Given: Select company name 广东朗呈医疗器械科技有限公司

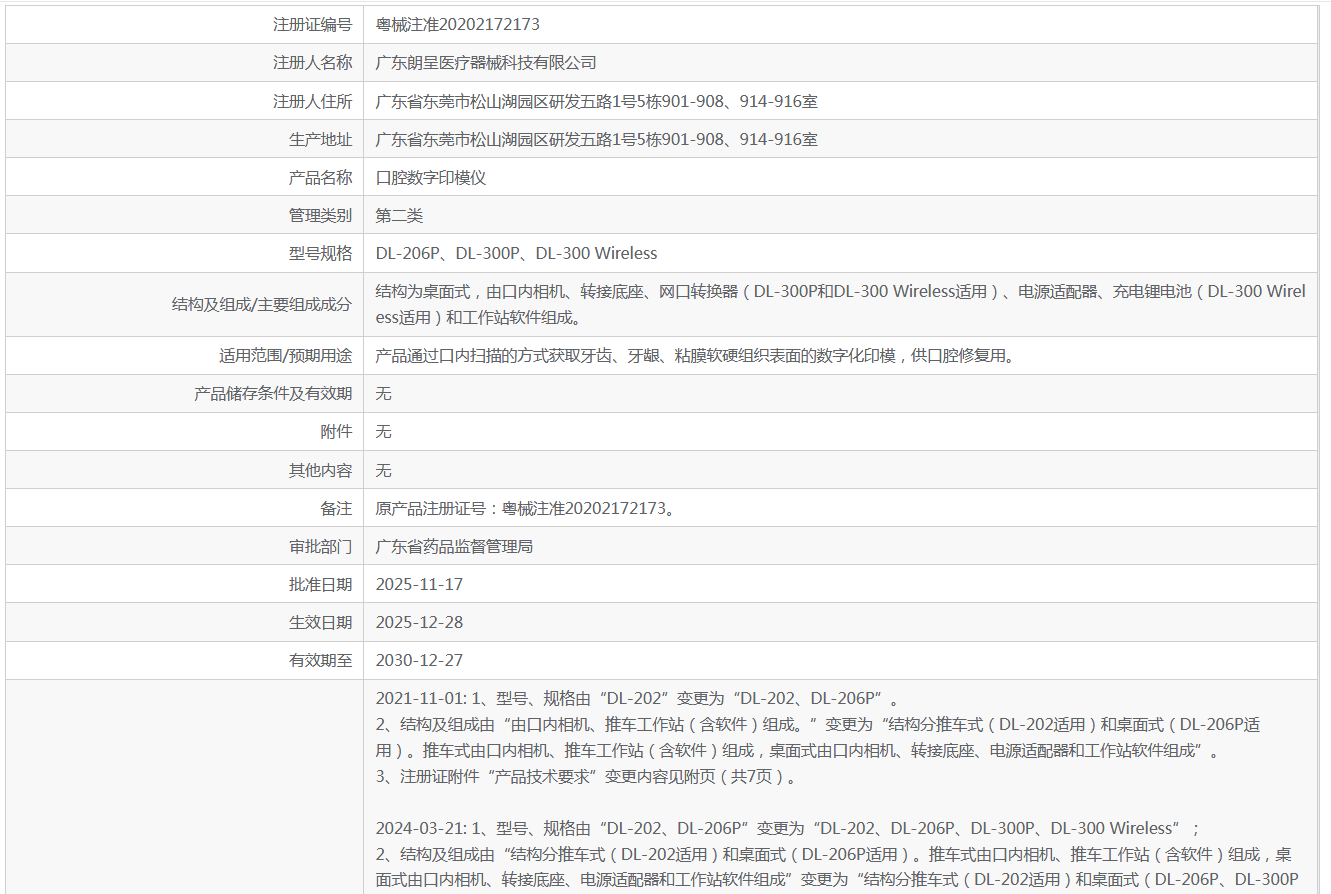Looking at the screenshot, I should click(x=486, y=63).
